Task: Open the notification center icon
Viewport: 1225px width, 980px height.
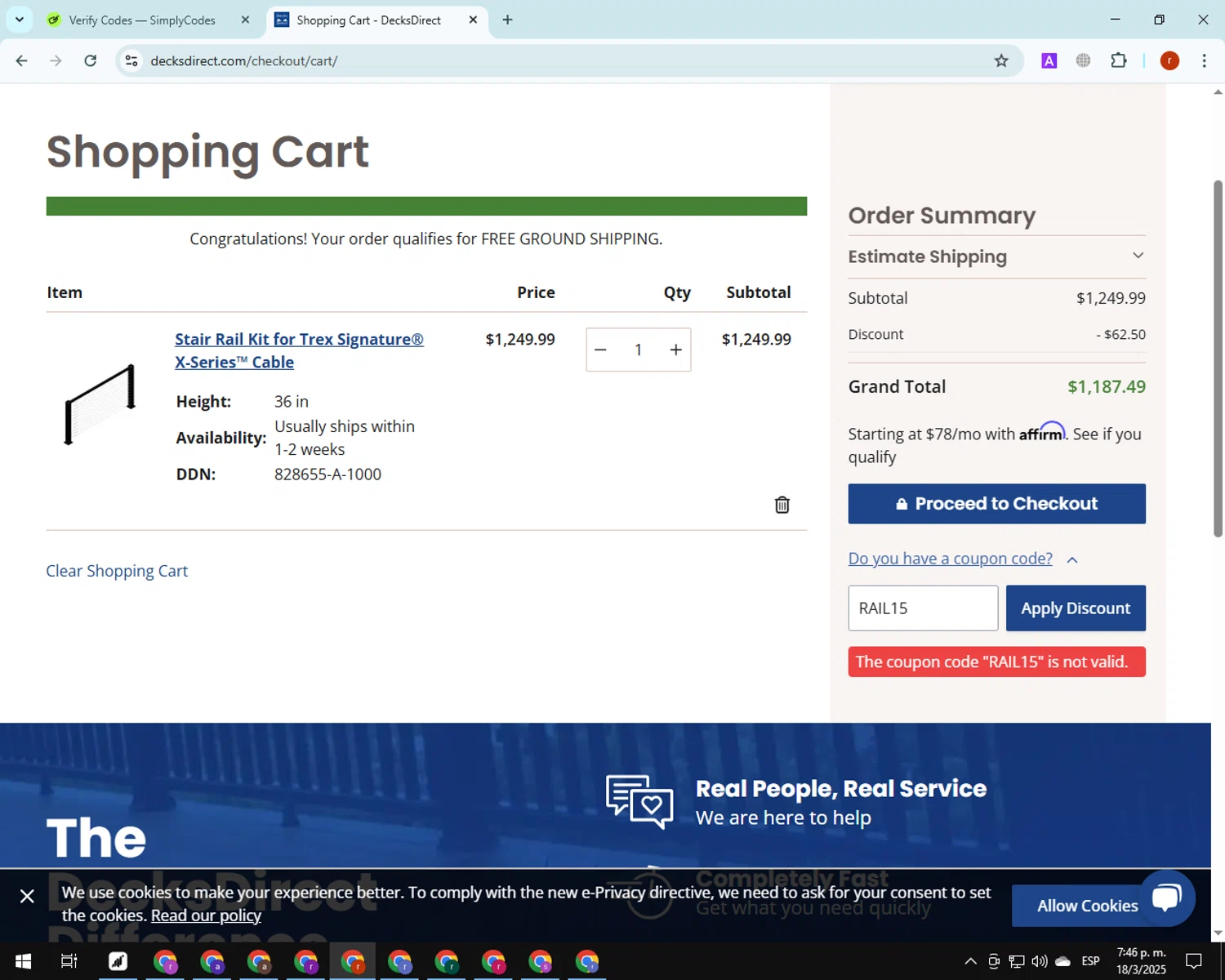Action: pyautogui.click(x=1194, y=961)
